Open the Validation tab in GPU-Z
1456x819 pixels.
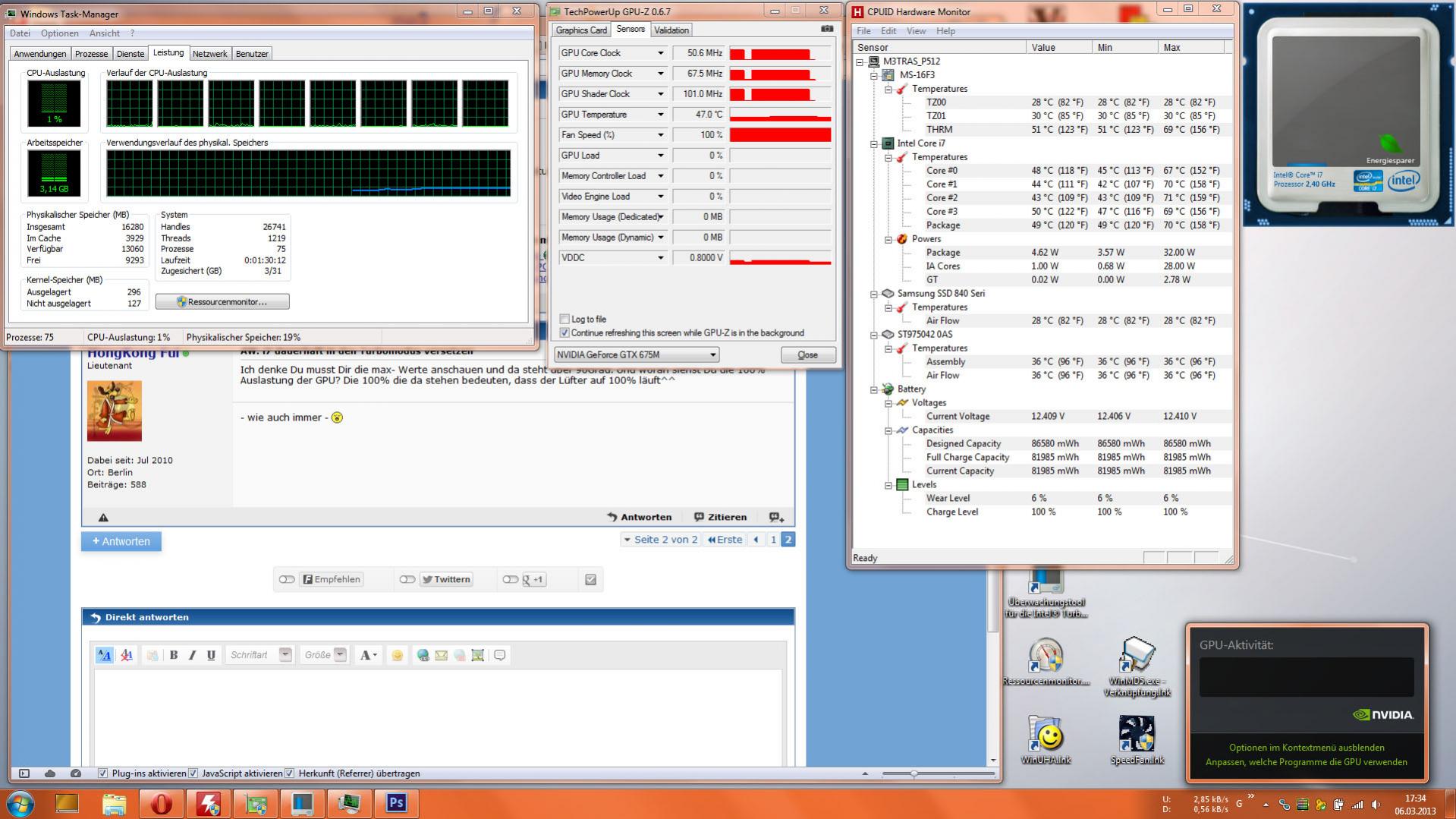pos(671,30)
